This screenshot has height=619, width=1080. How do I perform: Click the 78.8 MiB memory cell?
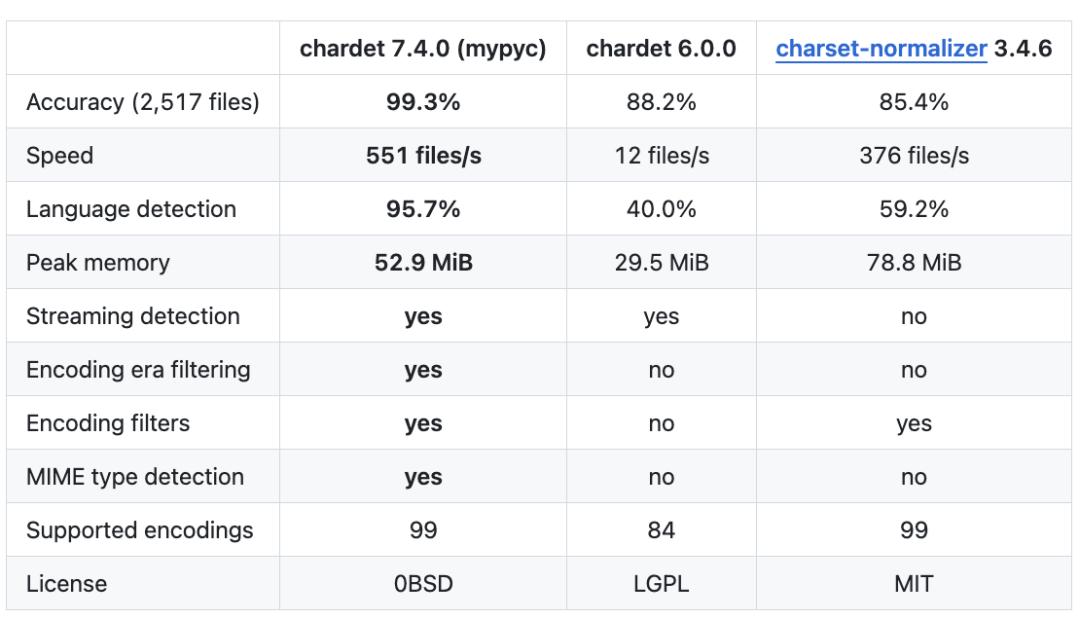[x=913, y=263]
